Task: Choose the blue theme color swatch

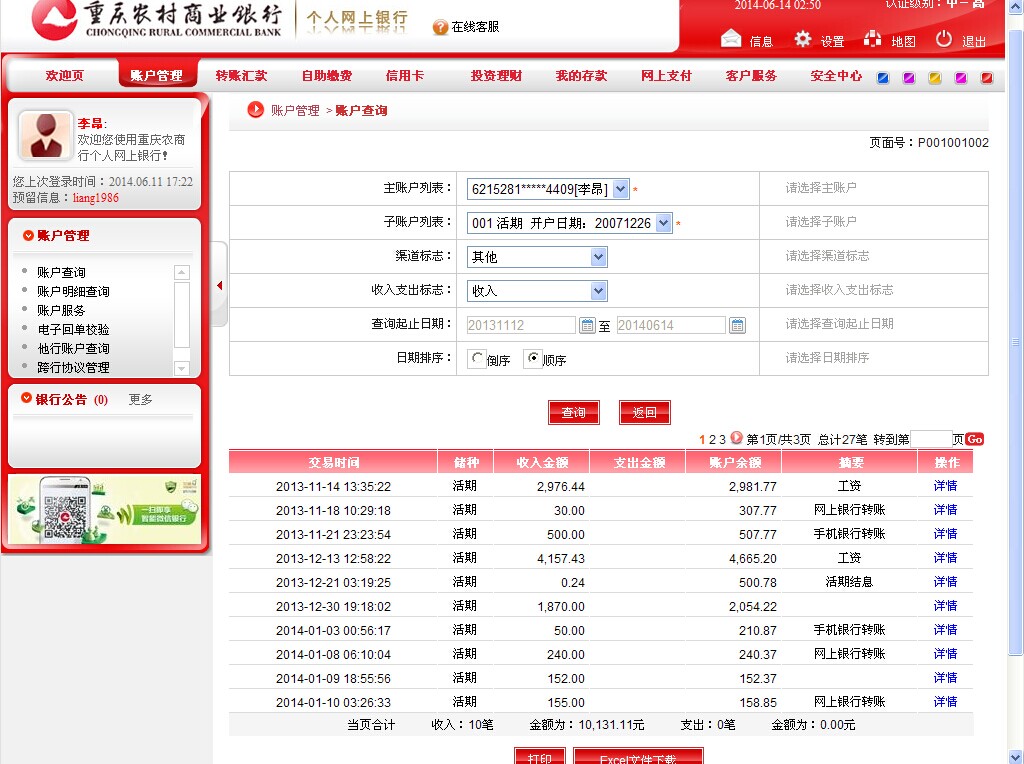Action: (x=883, y=78)
